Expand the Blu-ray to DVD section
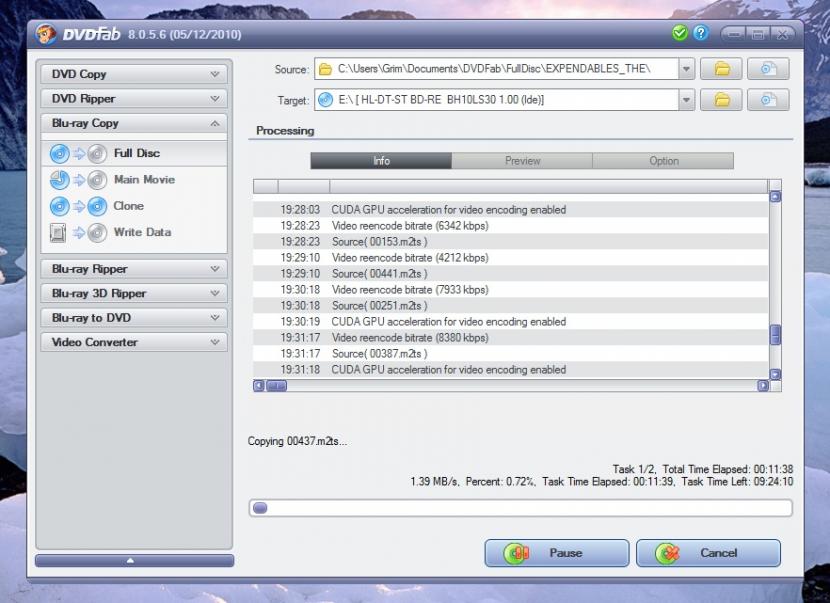 coord(134,318)
